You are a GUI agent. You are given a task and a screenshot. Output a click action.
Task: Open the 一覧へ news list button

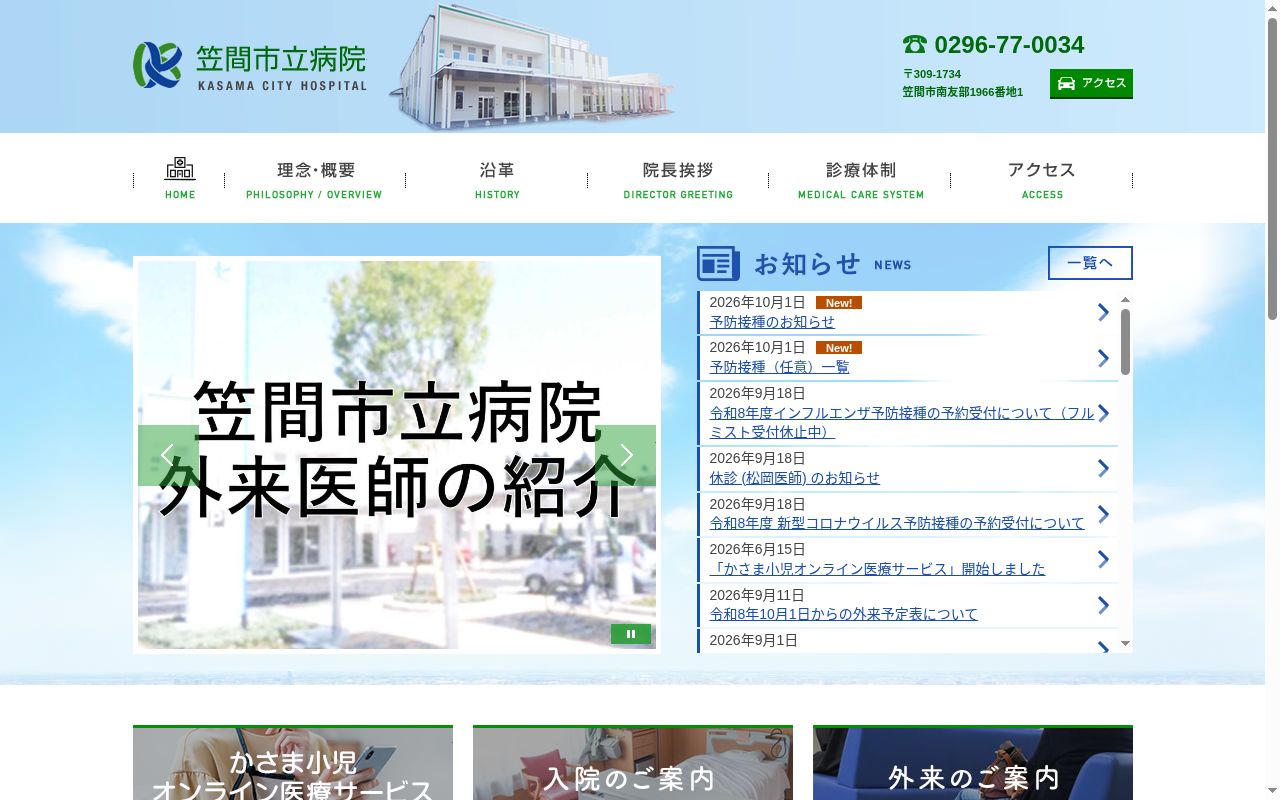(x=1090, y=263)
